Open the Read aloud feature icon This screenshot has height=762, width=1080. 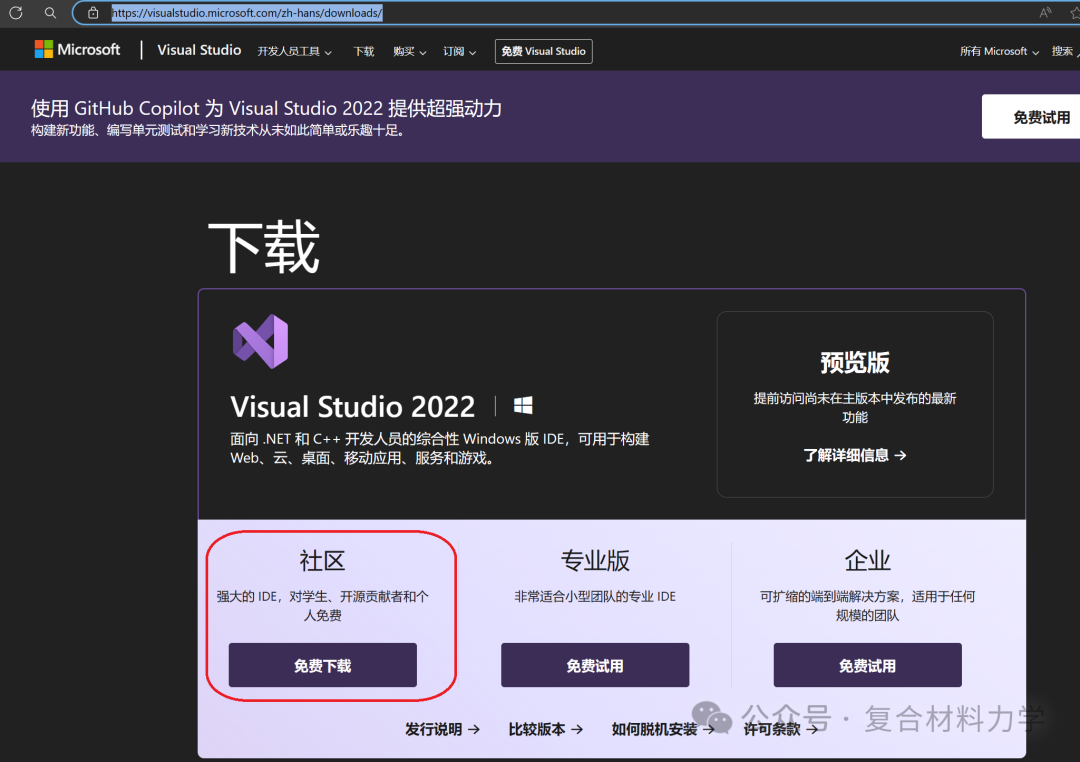coord(1045,12)
